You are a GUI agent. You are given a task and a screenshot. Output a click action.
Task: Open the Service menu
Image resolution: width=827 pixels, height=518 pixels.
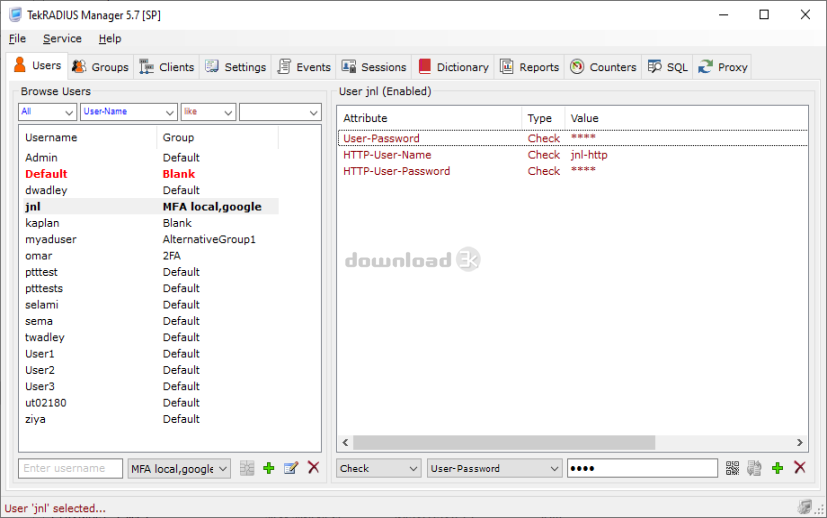(x=62, y=39)
